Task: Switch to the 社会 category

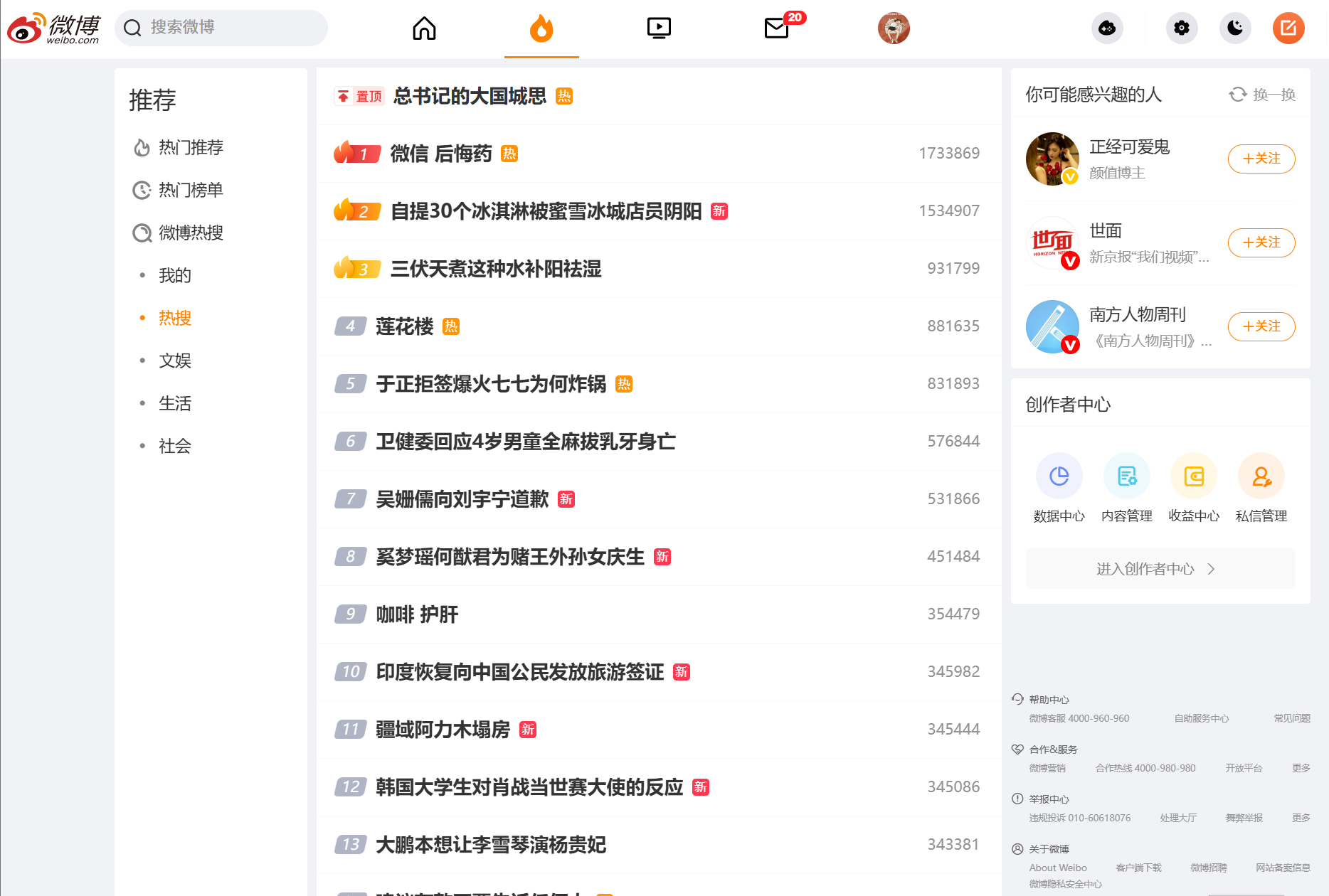Action: tap(175, 446)
